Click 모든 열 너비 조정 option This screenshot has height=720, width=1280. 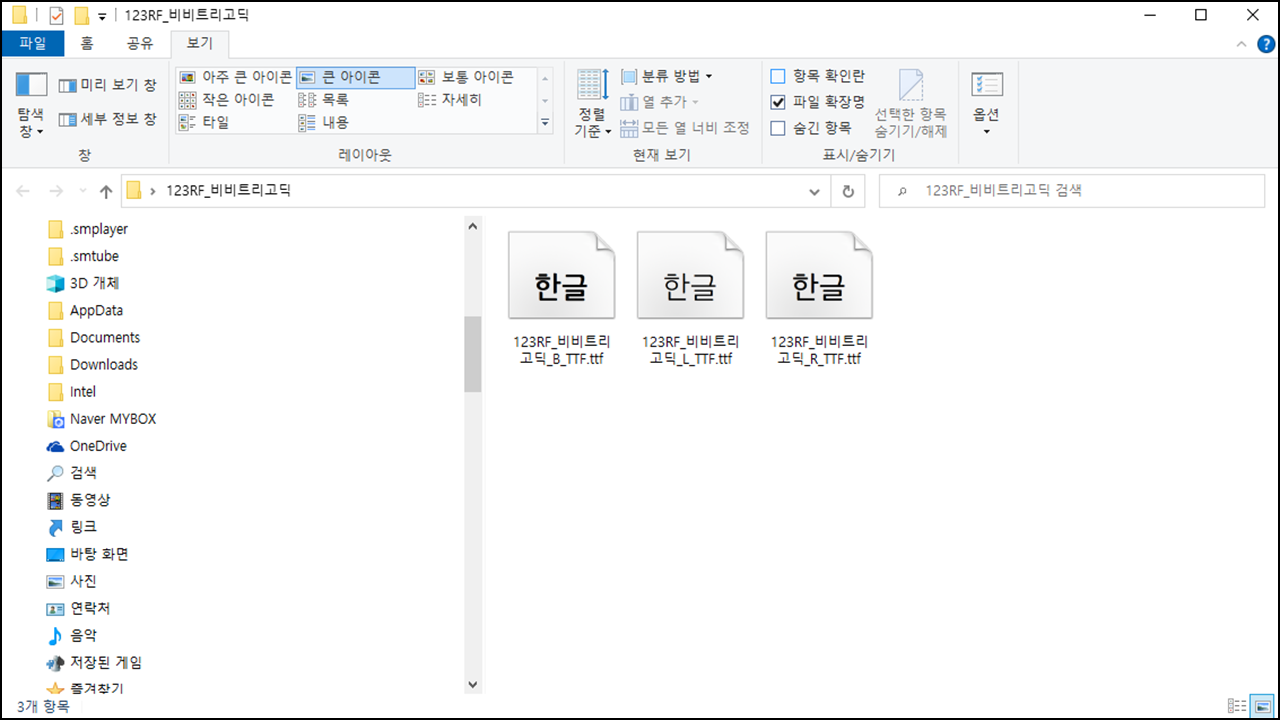coord(685,128)
